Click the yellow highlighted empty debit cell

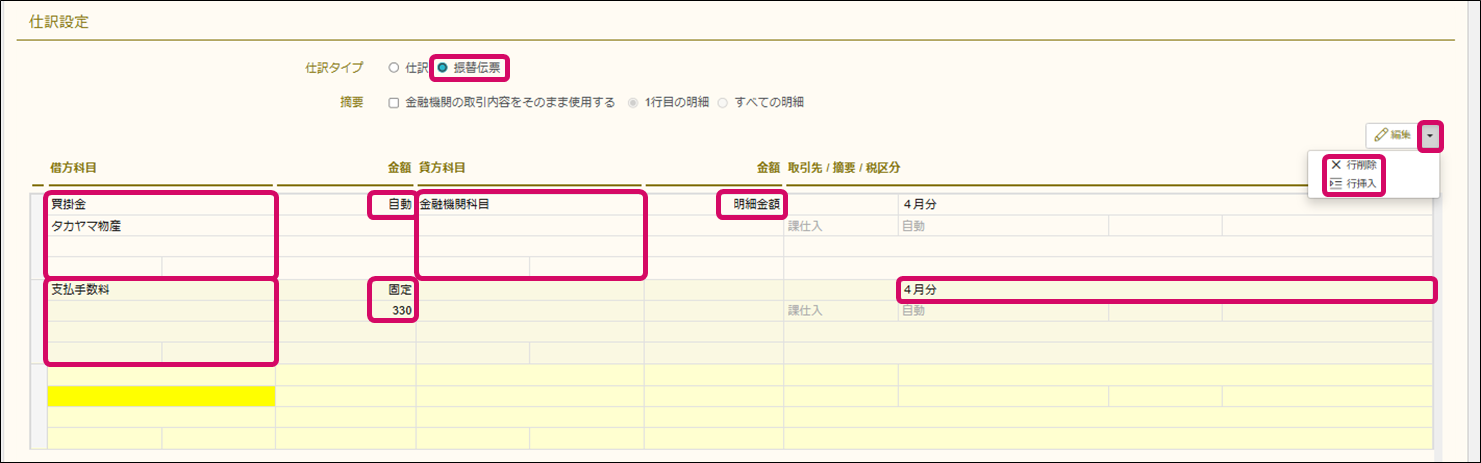(x=161, y=396)
